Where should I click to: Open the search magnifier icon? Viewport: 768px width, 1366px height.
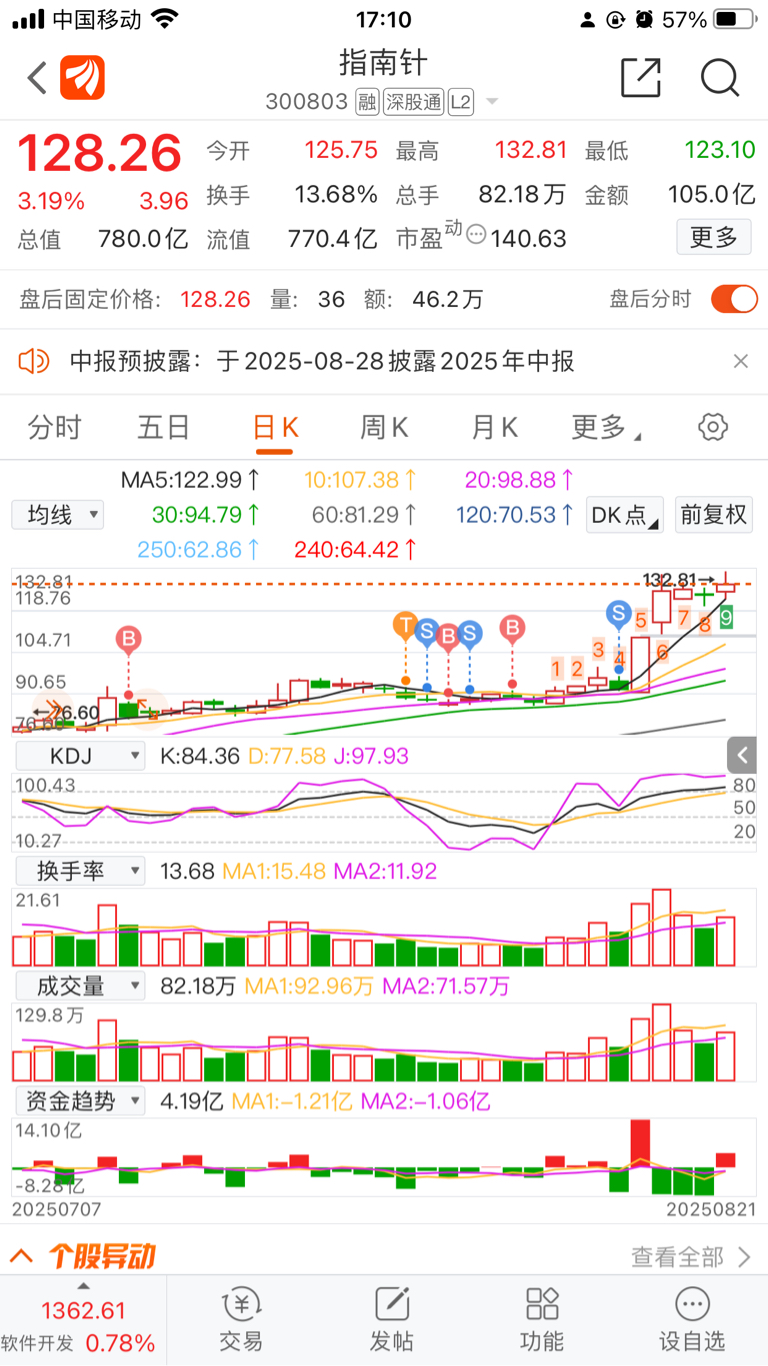tap(719, 77)
